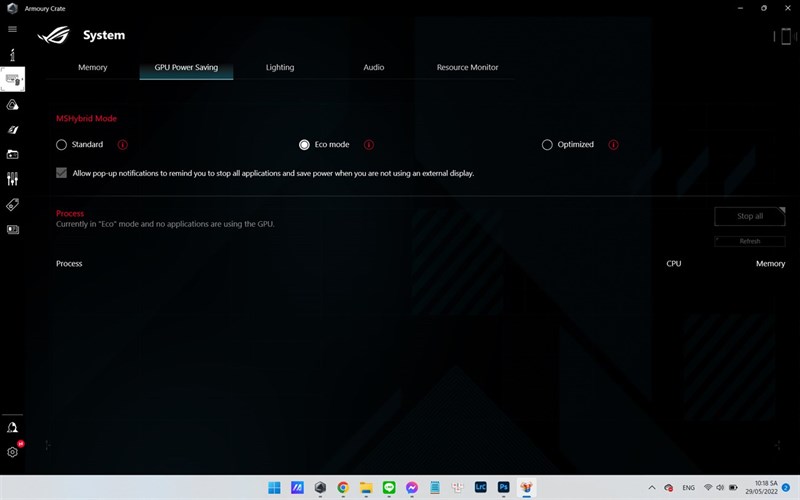Select Optimized MSHybrid mode
The image size is (800, 500).
(547, 145)
